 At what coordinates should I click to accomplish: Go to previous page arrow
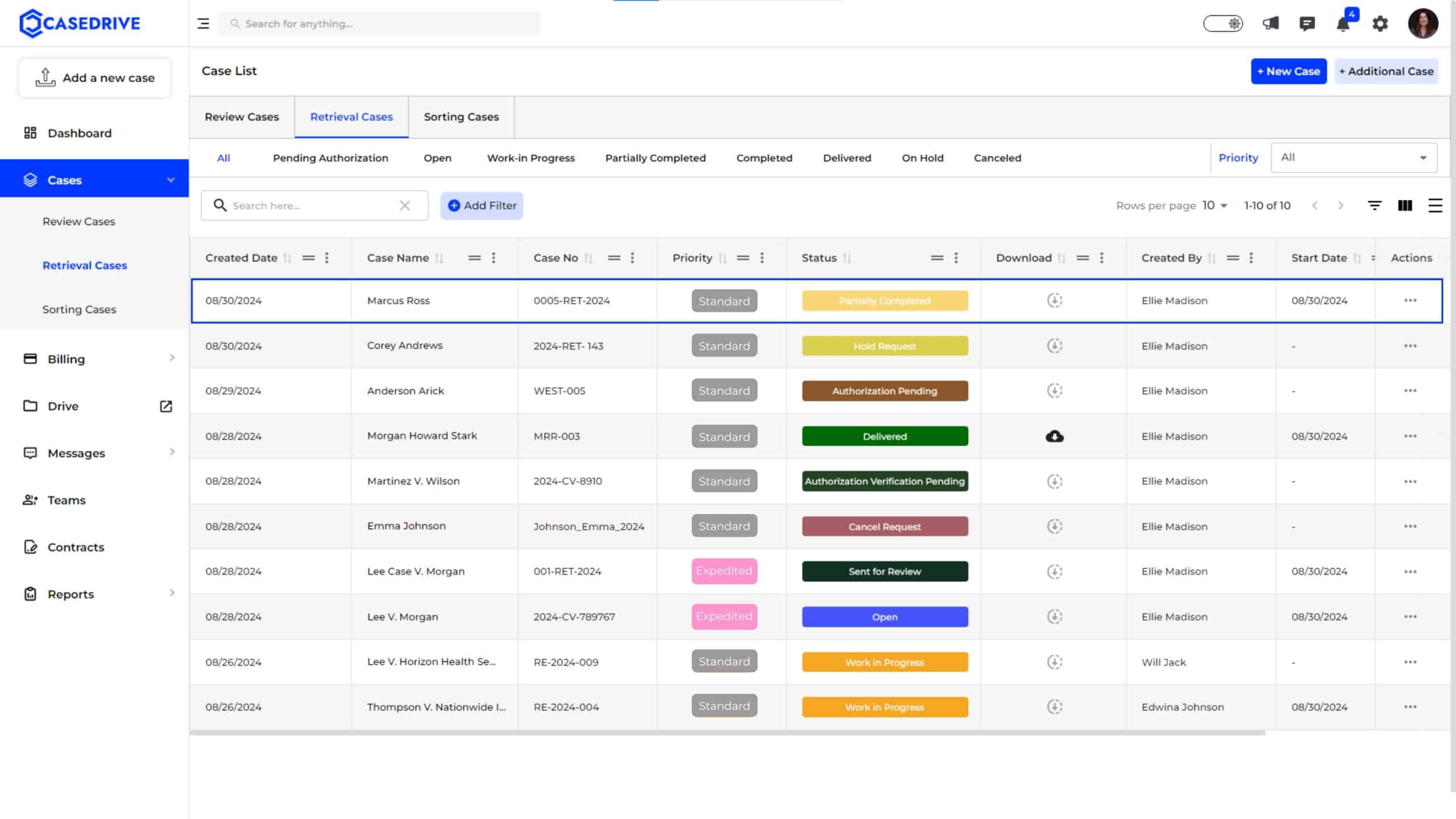pyautogui.click(x=1314, y=205)
